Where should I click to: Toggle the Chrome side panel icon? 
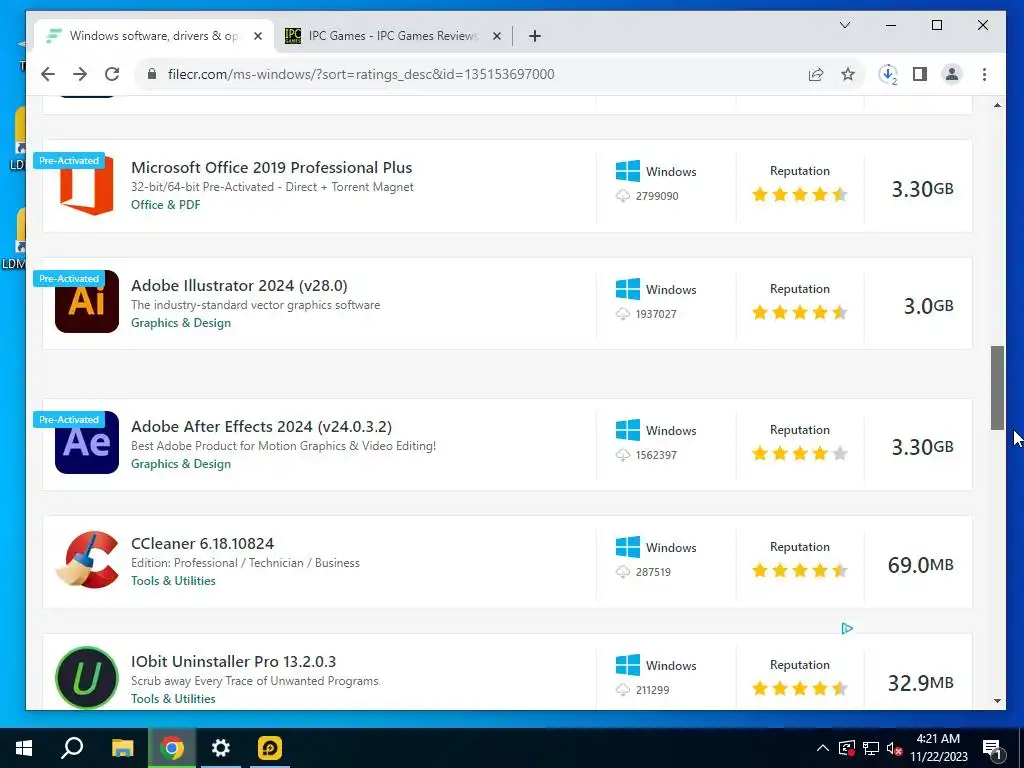tap(920, 74)
